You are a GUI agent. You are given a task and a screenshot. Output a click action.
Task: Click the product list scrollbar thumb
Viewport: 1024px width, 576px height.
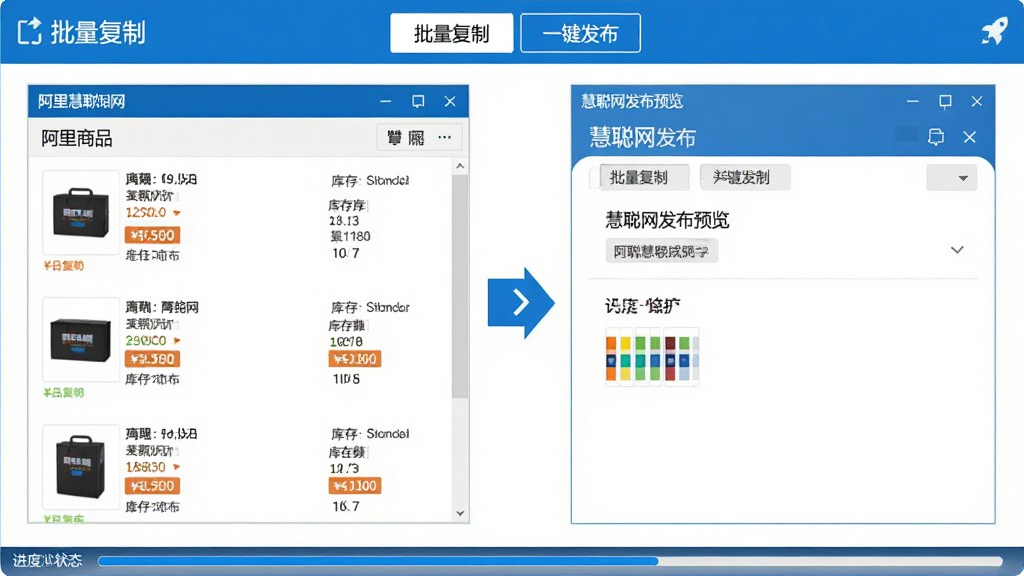pyautogui.click(x=460, y=286)
